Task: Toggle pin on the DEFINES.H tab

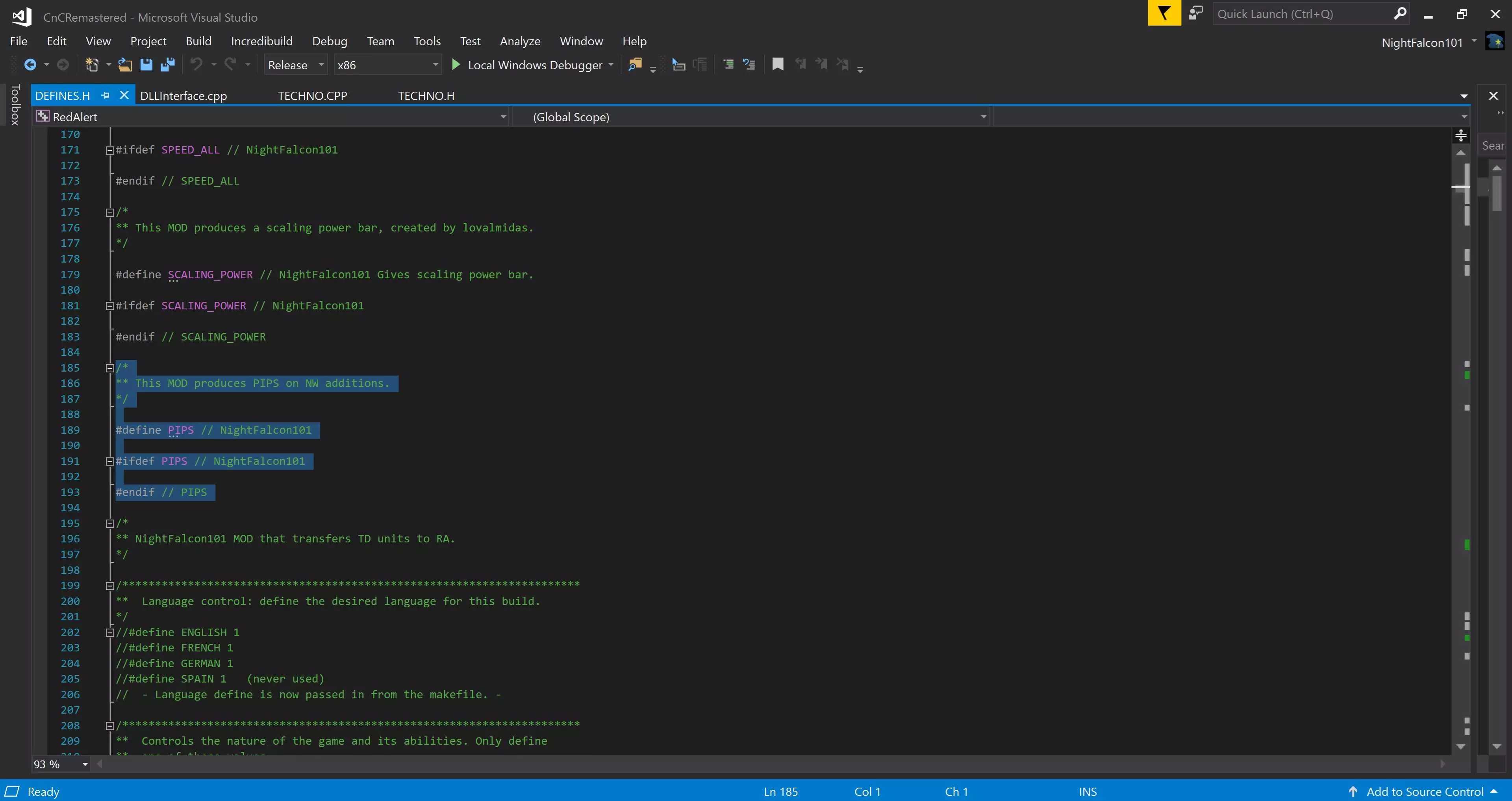Action: (106, 95)
